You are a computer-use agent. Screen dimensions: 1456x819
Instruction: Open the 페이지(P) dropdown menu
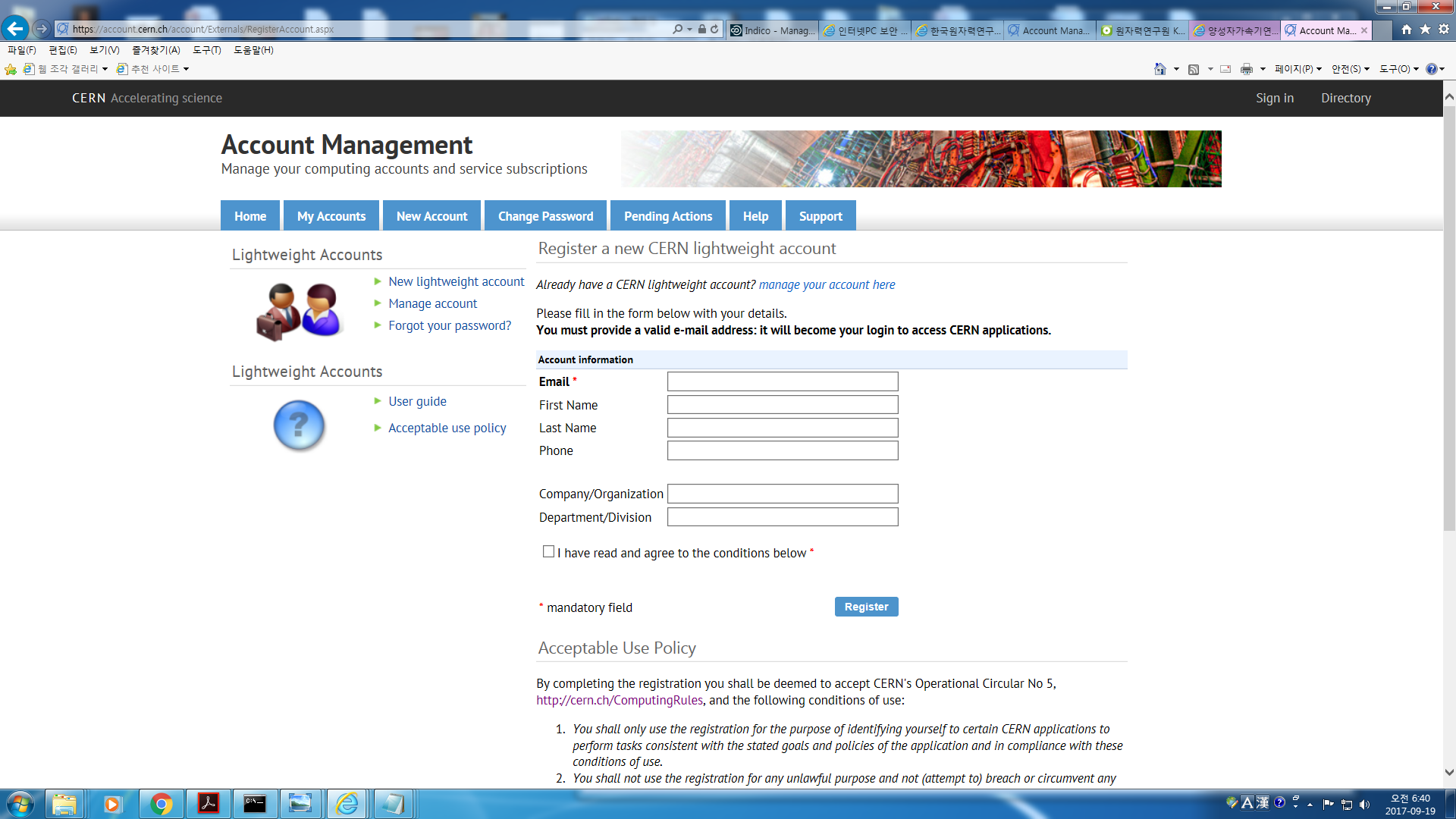(1298, 69)
